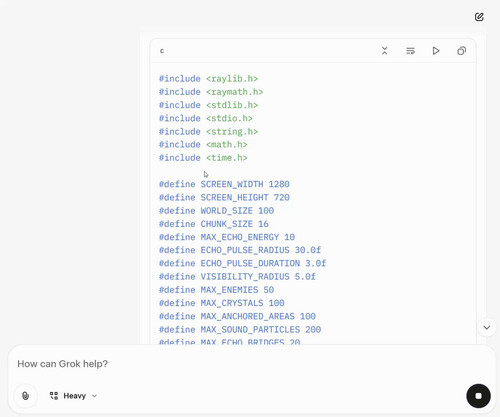Click the #include <time.h> line
The height and width of the screenshot is (417, 500).
(203, 158)
